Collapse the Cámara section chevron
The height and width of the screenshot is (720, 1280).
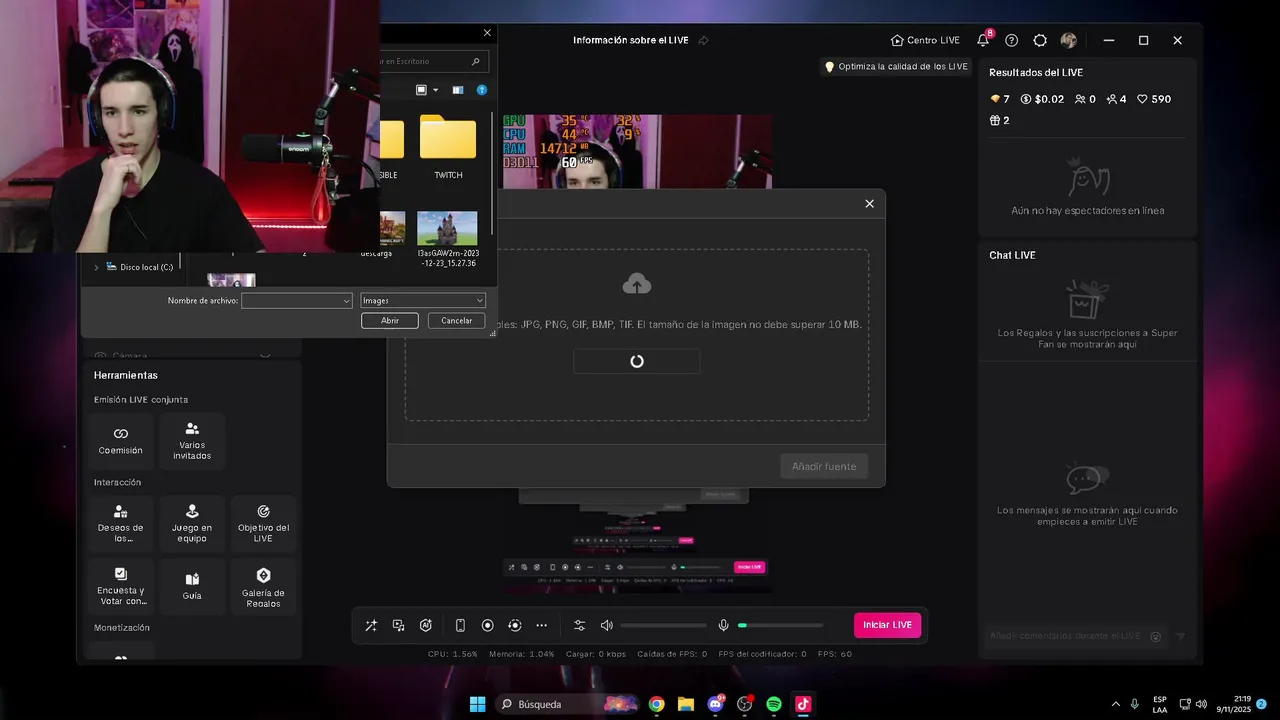(265, 355)
